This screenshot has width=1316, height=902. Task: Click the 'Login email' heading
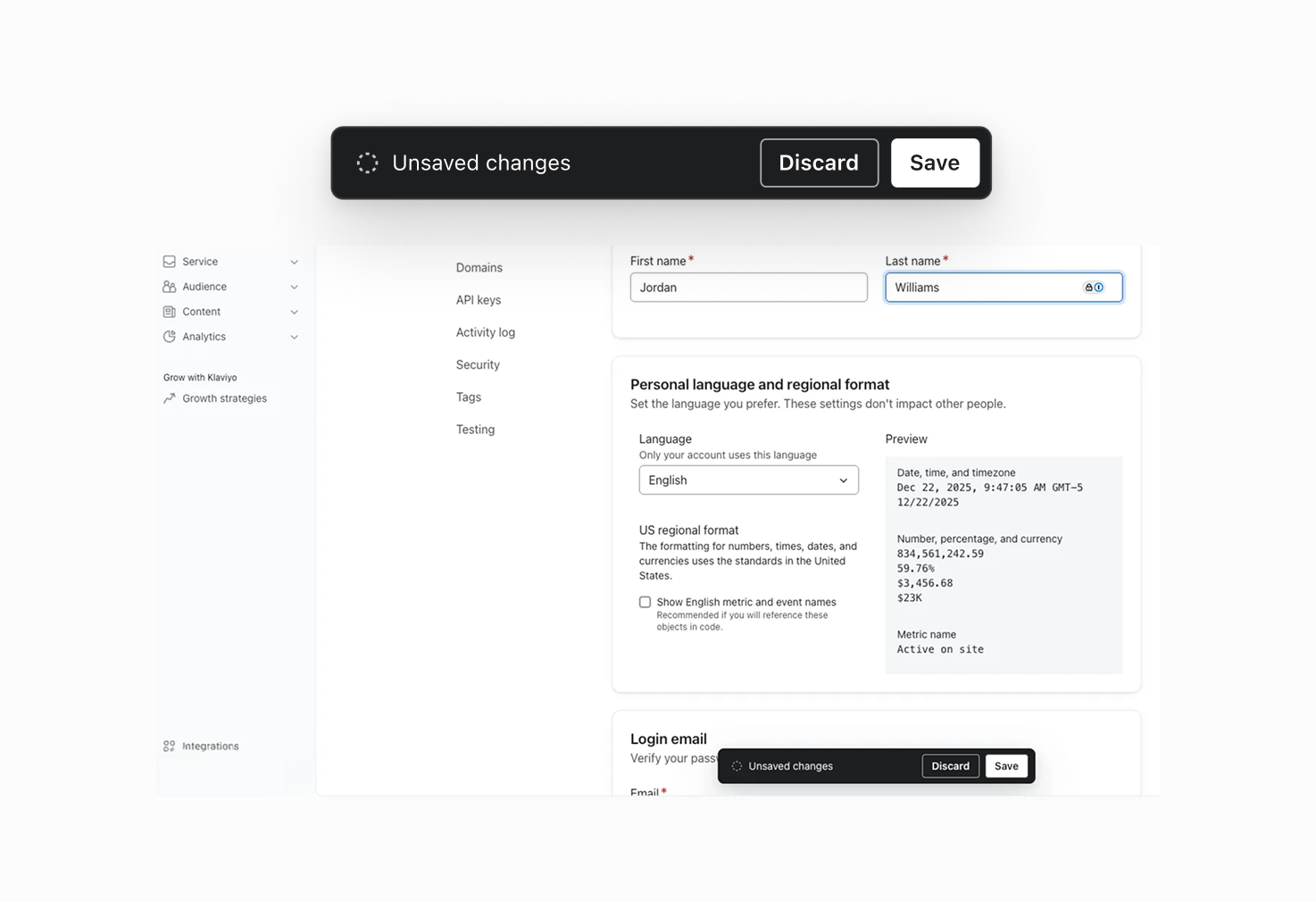click(669, 739)
